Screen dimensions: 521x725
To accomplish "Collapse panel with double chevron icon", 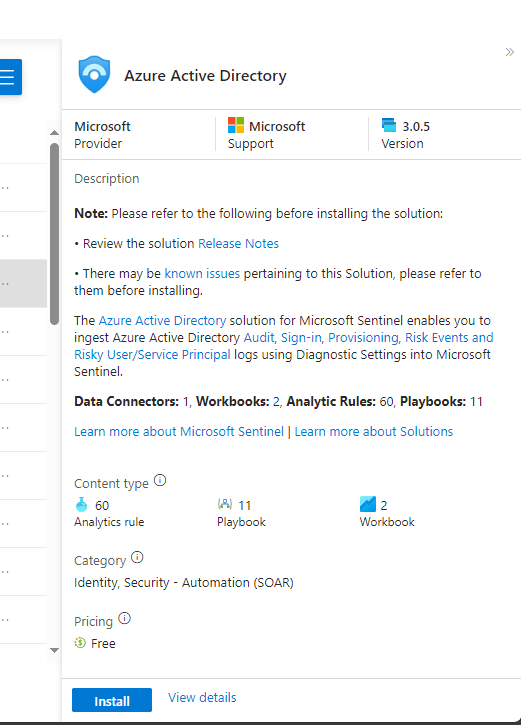I will (509, 52).
